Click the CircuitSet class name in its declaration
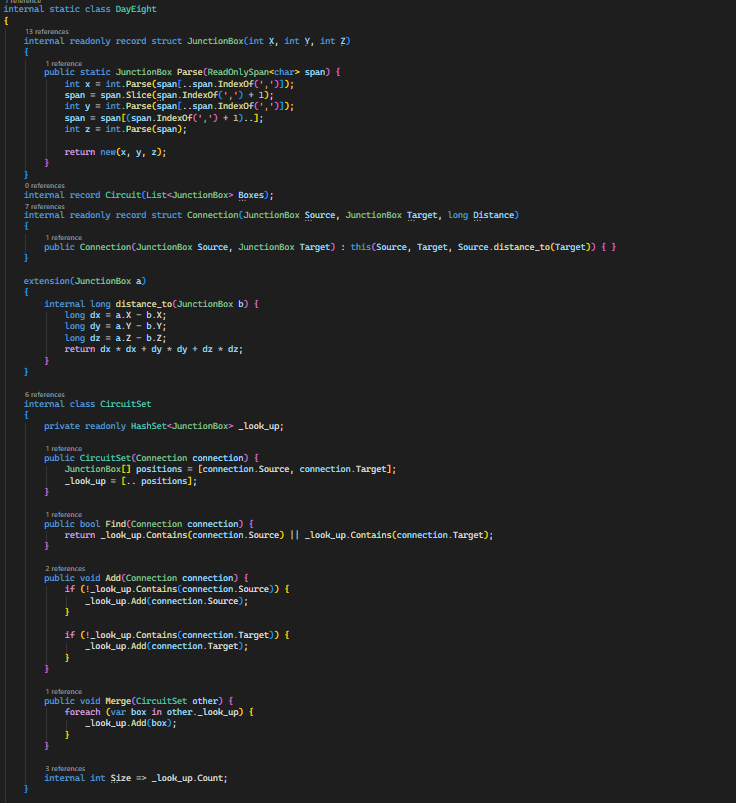Screen dimensions: 736x803 point(125,404)
